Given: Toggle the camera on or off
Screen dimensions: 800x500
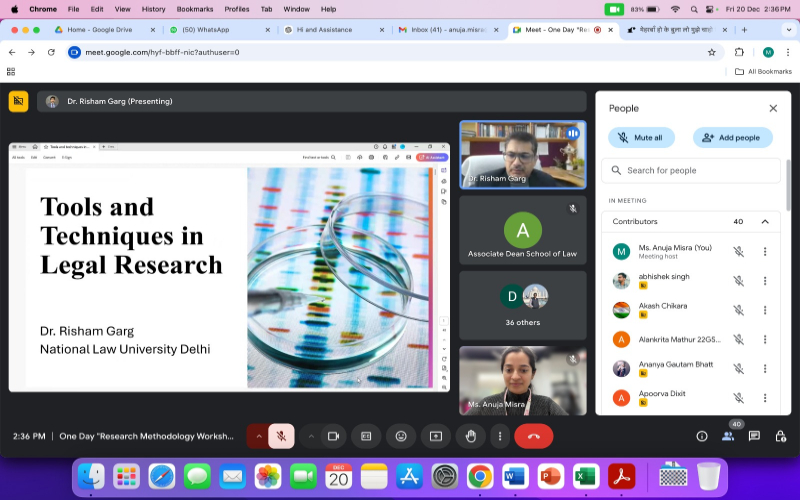Looking at the screenshot, I should [x=334, y=436].
